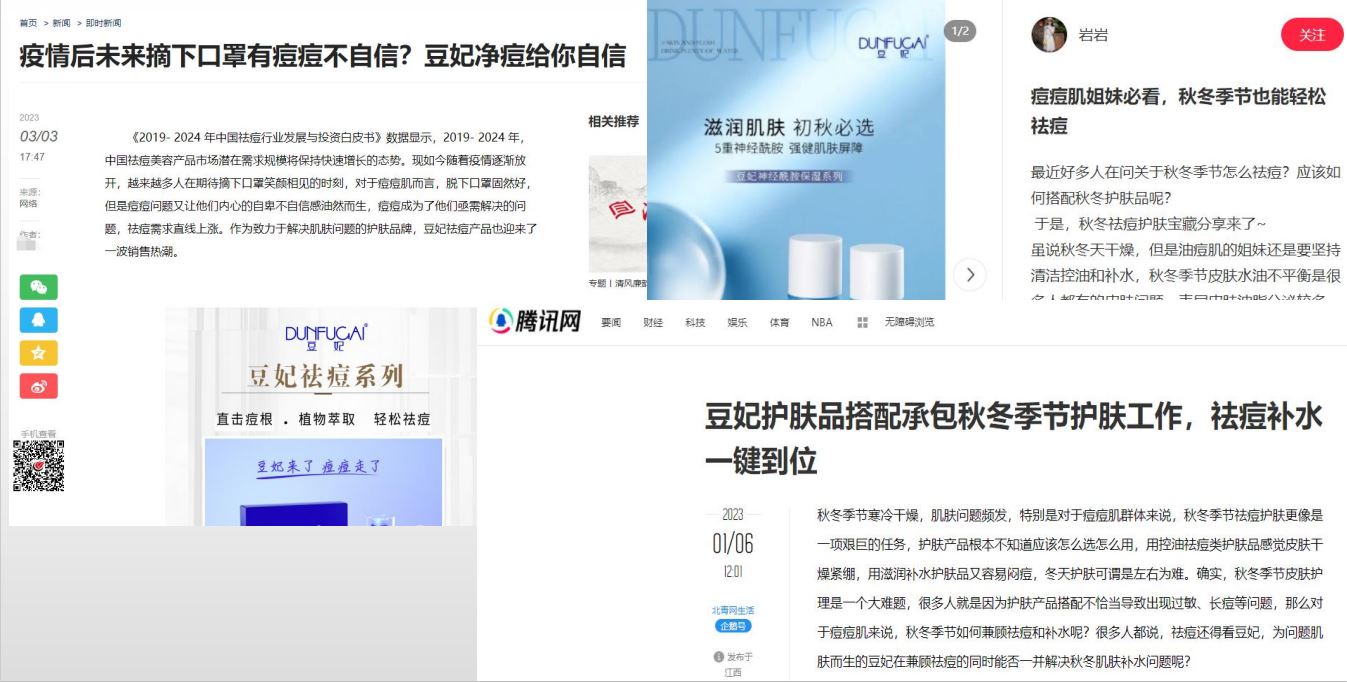Open the grid menu icon beside NBA

click(x=862, y=323)
